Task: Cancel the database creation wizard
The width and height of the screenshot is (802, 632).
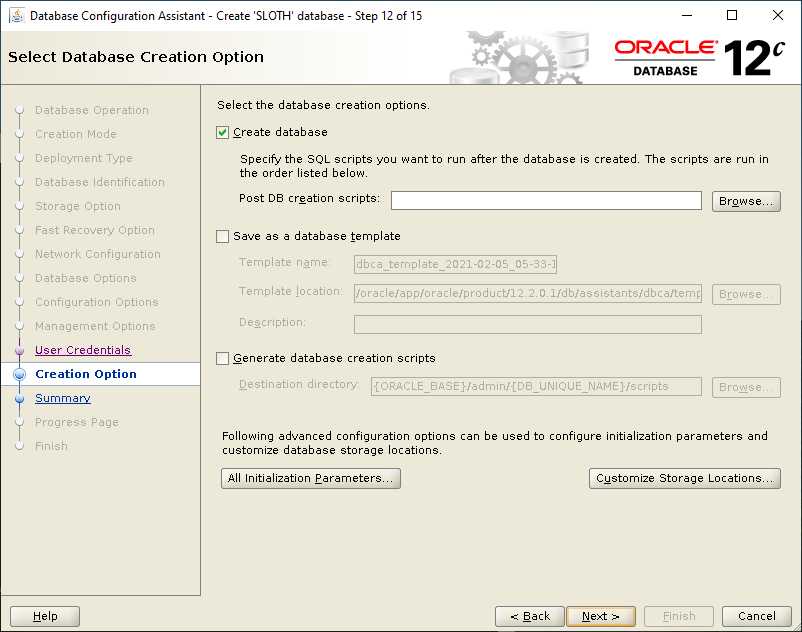Action: click(756, 616)
